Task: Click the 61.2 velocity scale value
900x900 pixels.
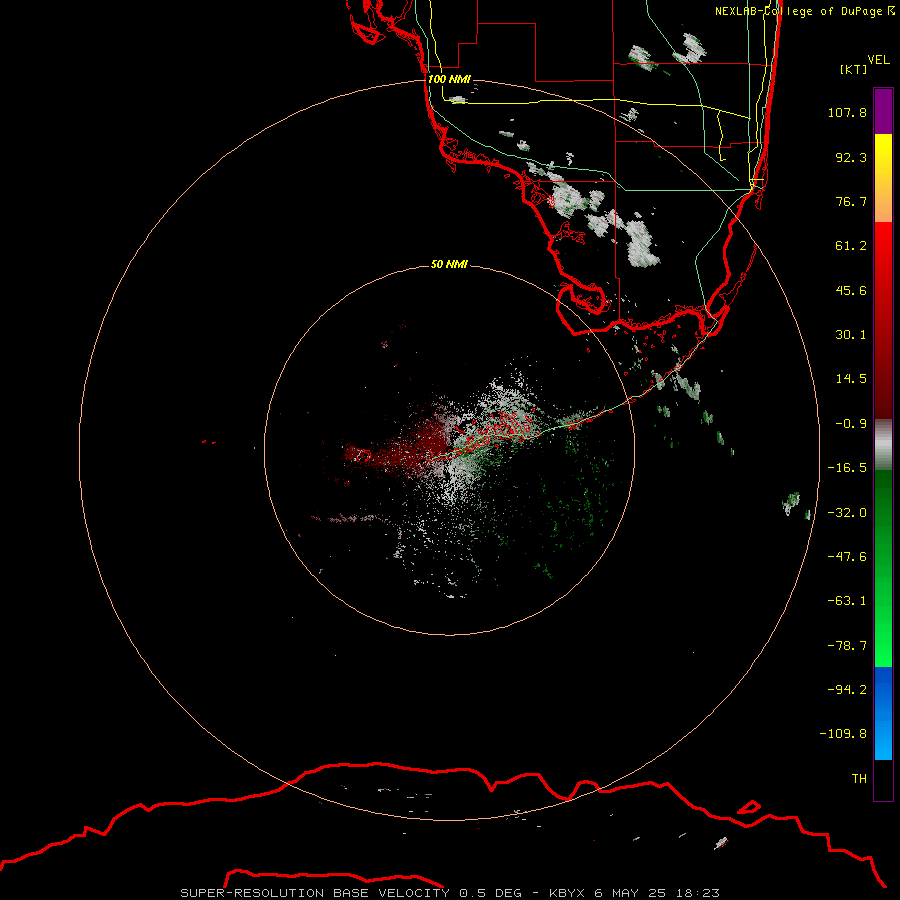Action: tap(851, 246)
